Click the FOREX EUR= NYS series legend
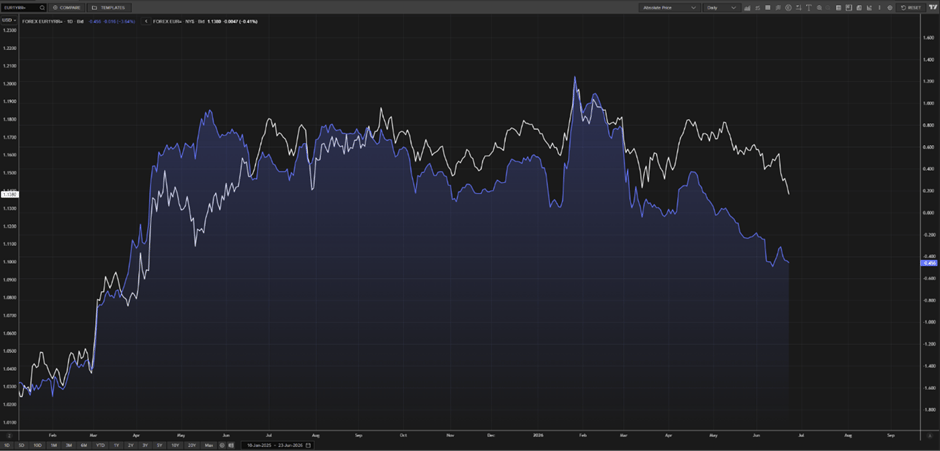 205,21
